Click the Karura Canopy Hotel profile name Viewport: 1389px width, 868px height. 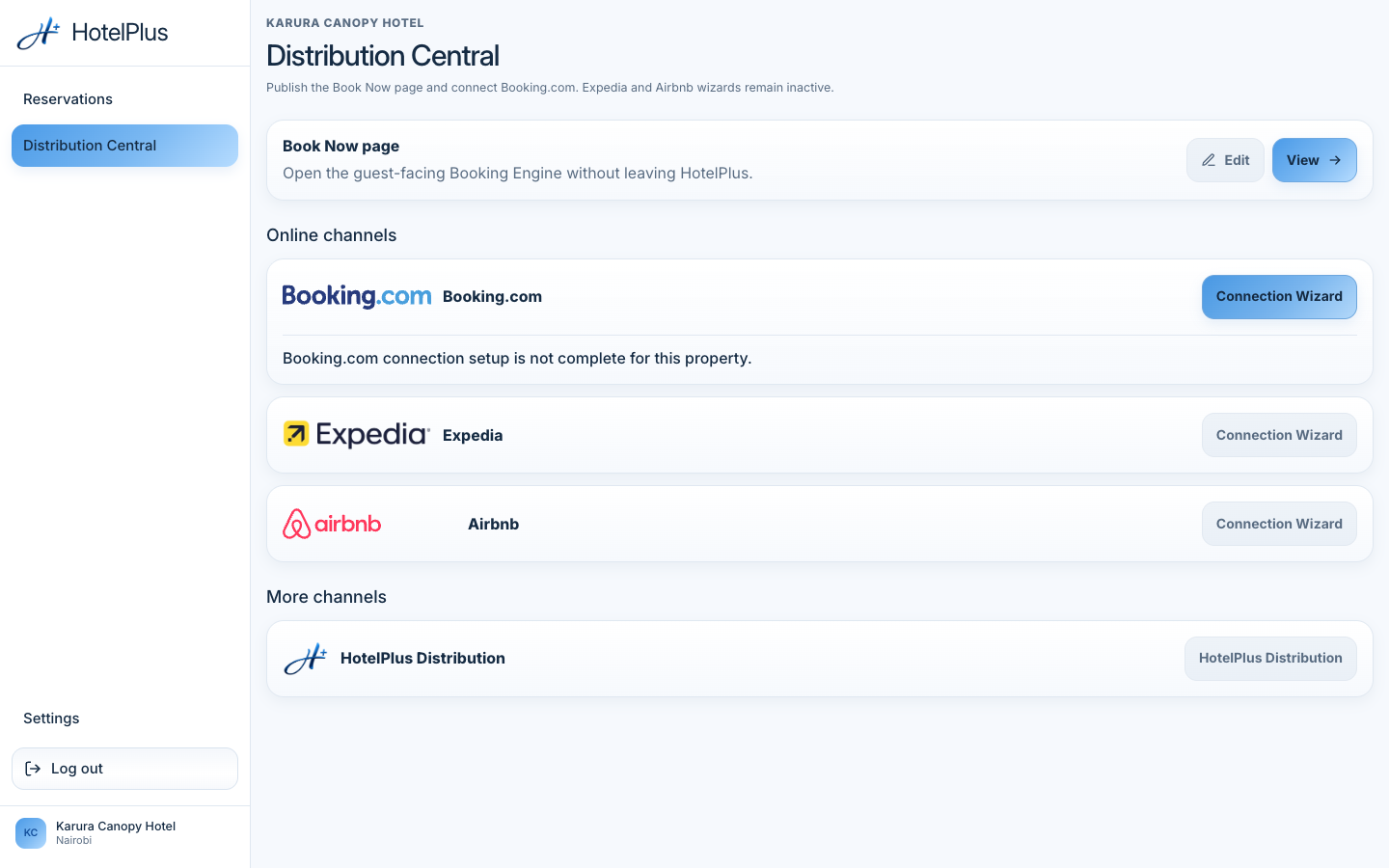116,827
